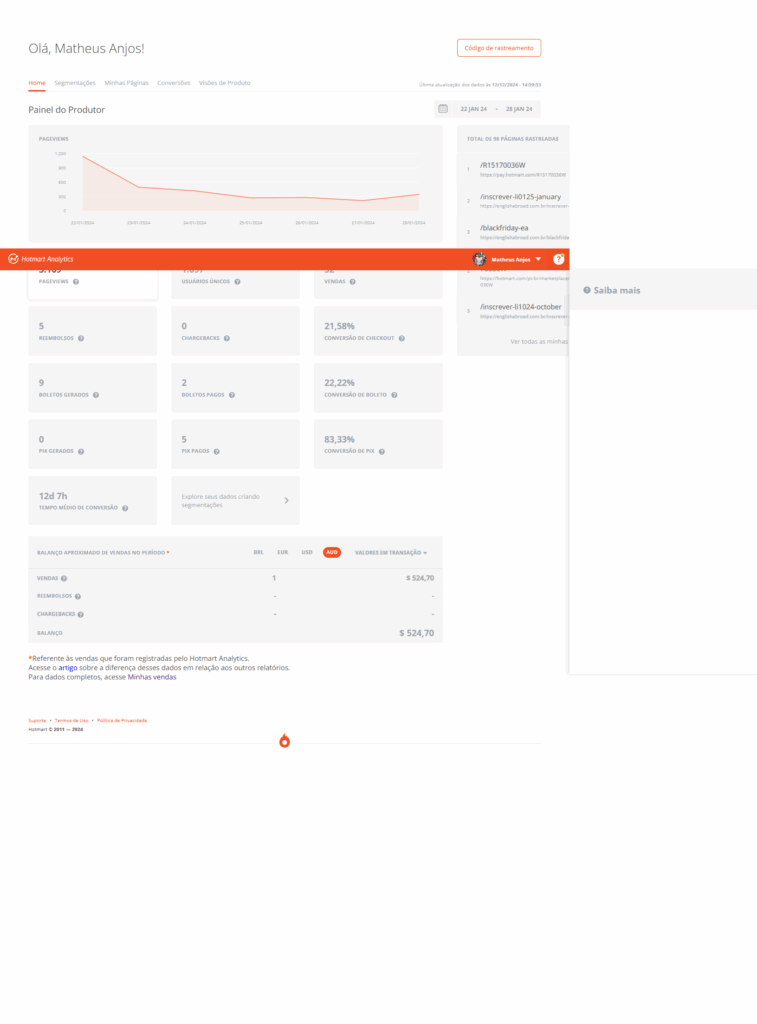Viewport: 757px width, 1024px height.
Task: Click balance value $ 524,70
Action: pos(417,633)
